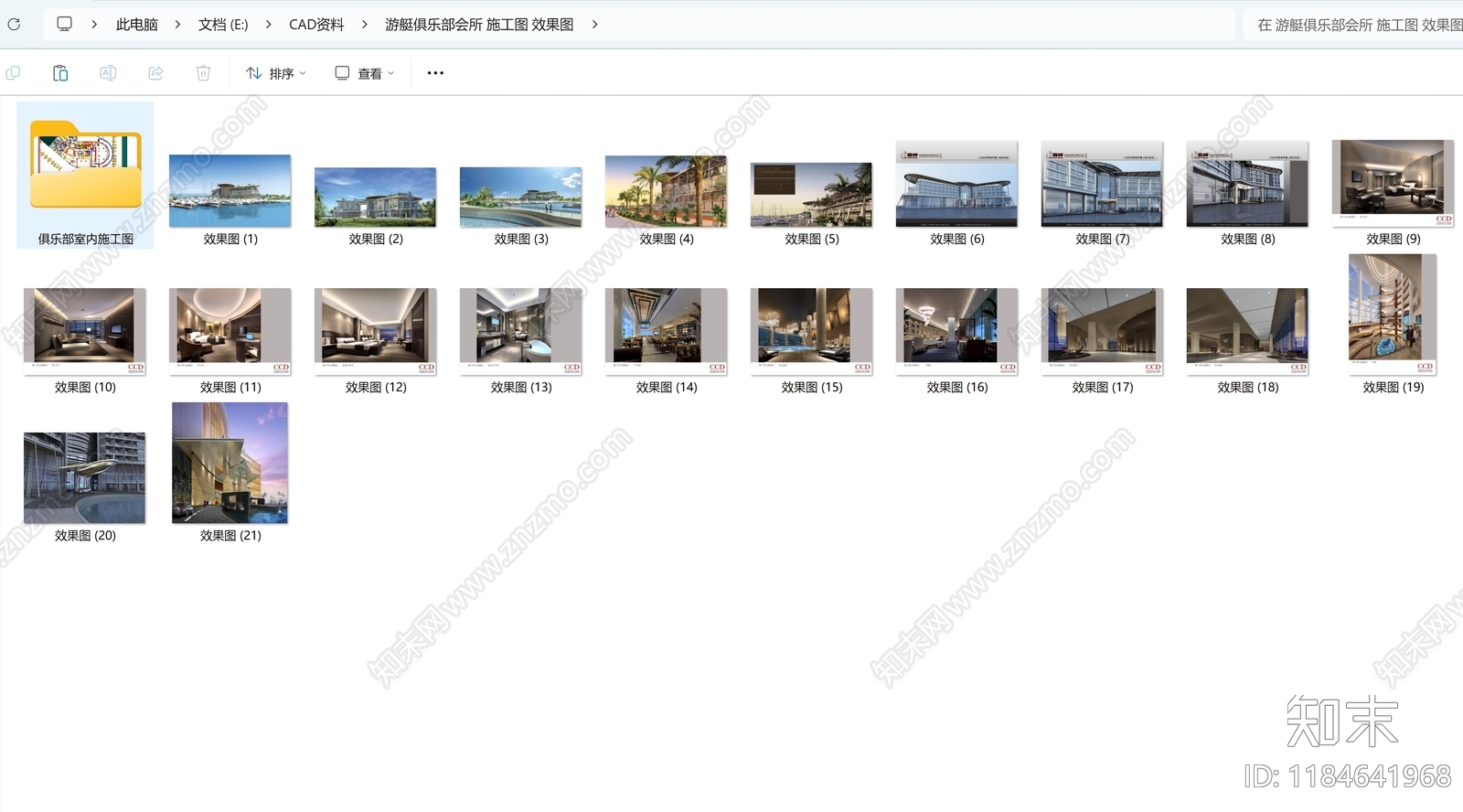
Task: Select thumbnail 效果图 (1)
Action: [230, 191]
